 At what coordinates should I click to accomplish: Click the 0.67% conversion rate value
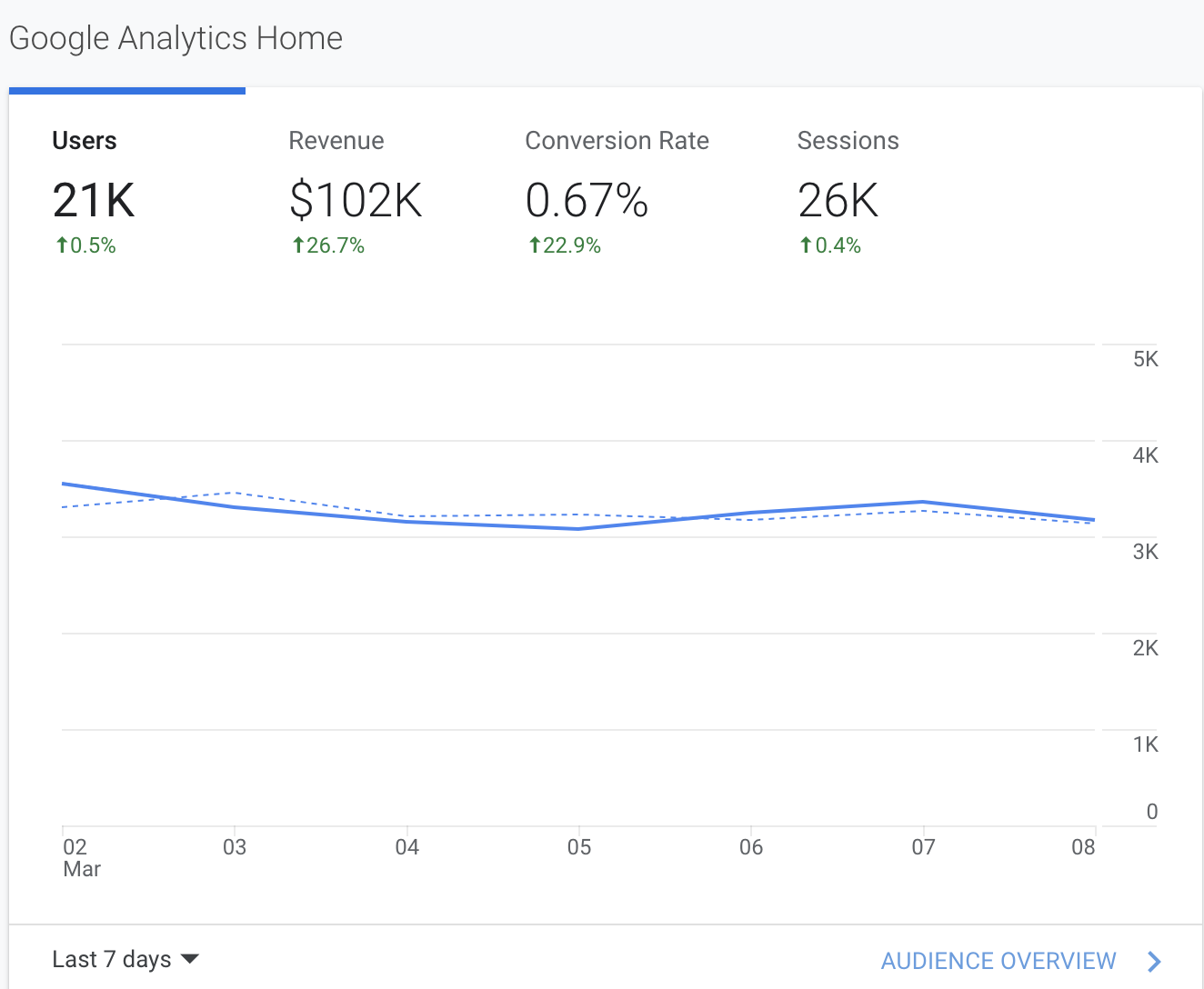pyautogui.click(x=587, y=200)
